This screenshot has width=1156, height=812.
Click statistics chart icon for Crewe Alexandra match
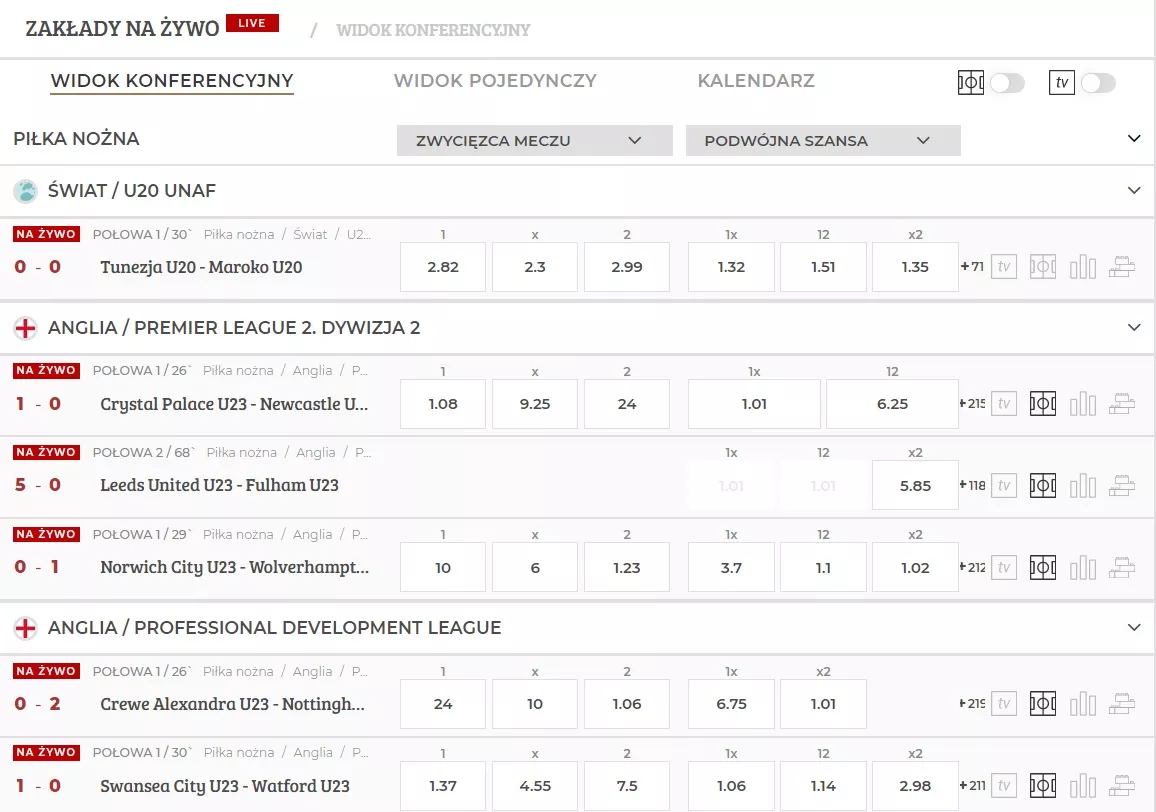click(1082, 704)
